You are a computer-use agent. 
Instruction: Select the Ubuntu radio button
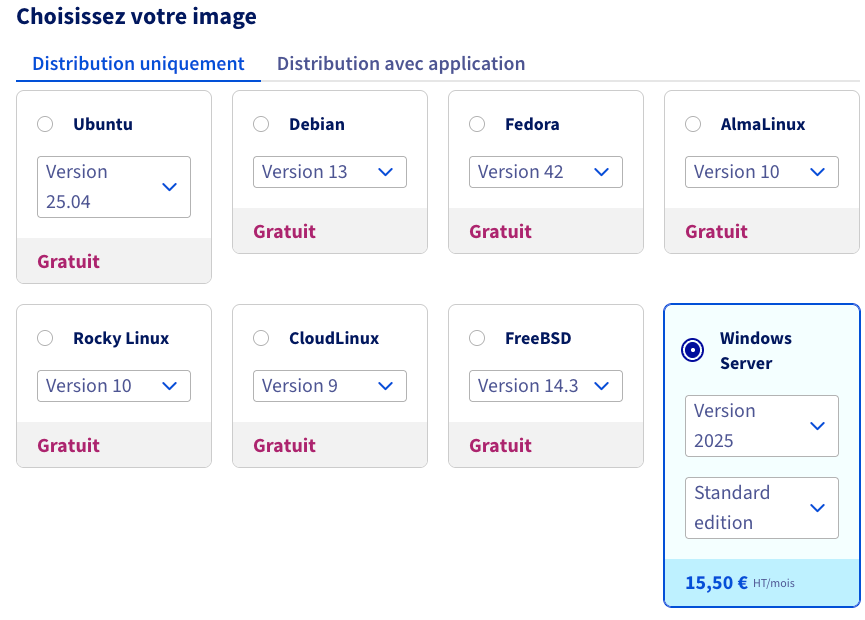pos(45,124)
